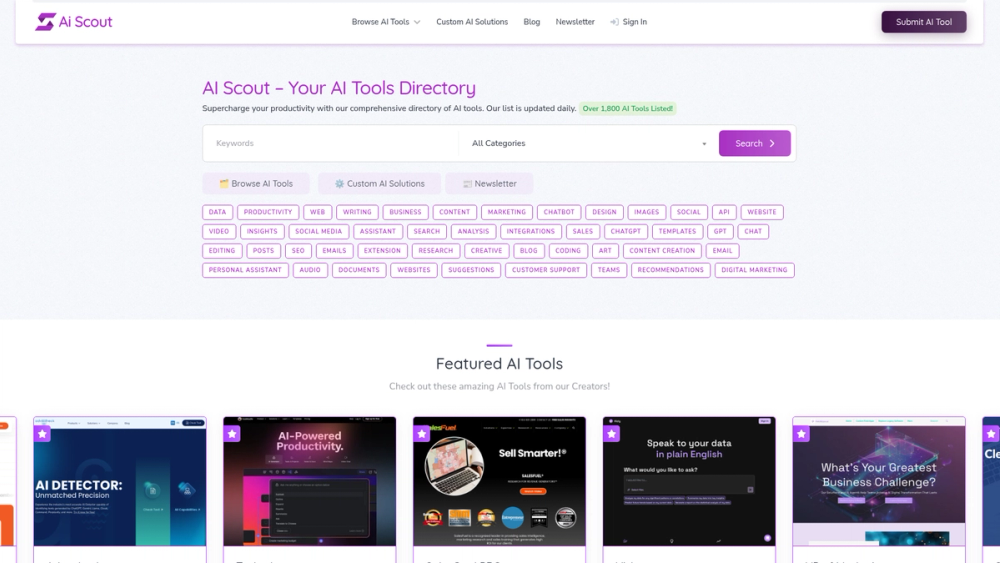Select the SEO tag

pyautogui.click(x=298, y=251)
